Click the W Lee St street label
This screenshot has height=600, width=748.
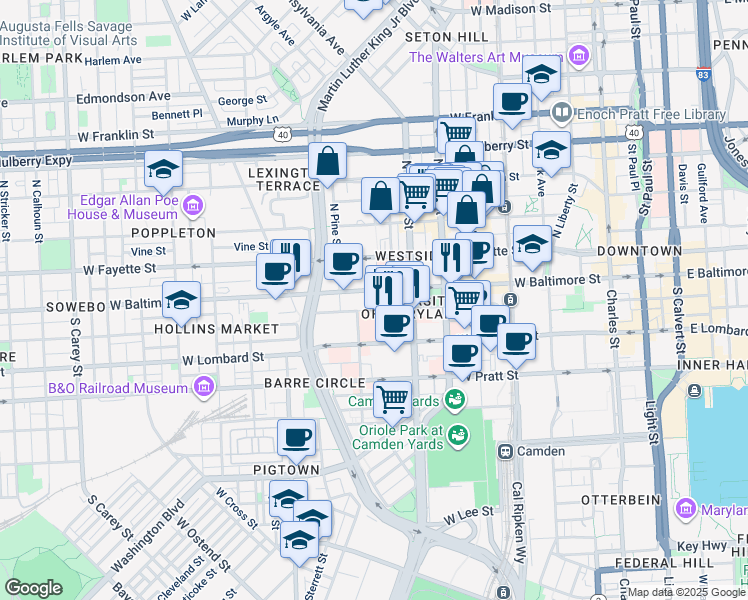click(469, 515)
